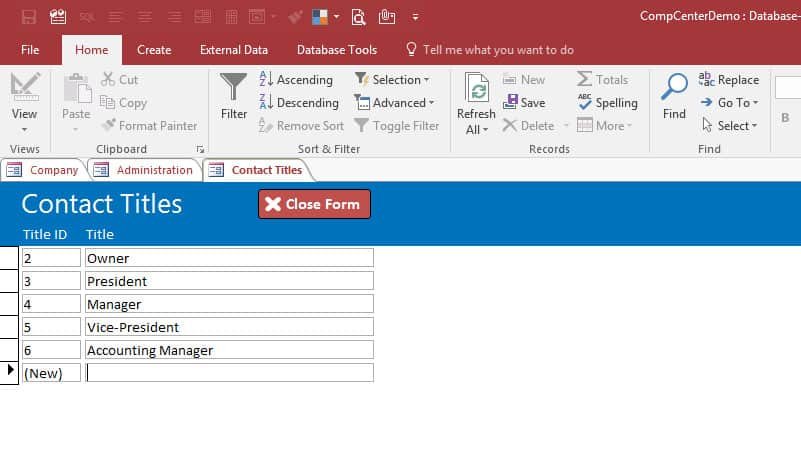Select the Contact Titles form tab

click(257, 170)
